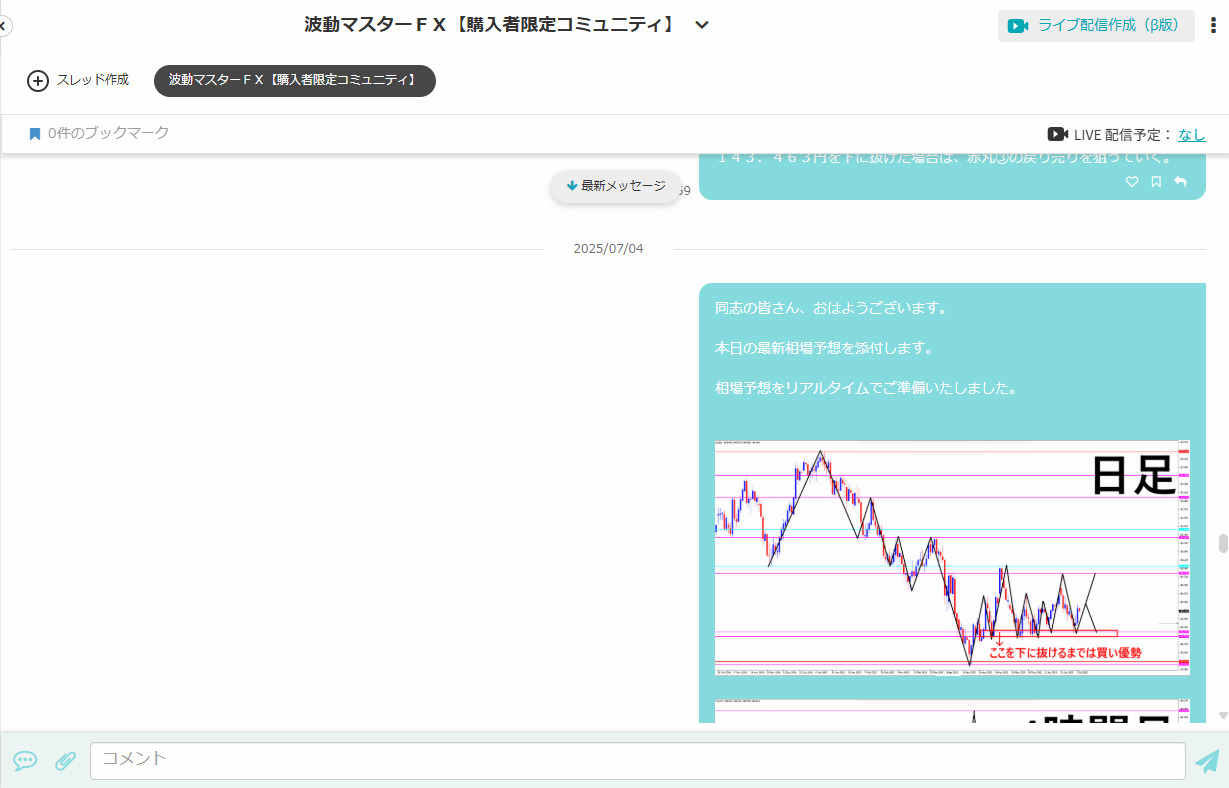Viewport: 1229px width, 788px height.
Task: Reply to the earlier message with the arrow icon
Action: point(1180,182)
